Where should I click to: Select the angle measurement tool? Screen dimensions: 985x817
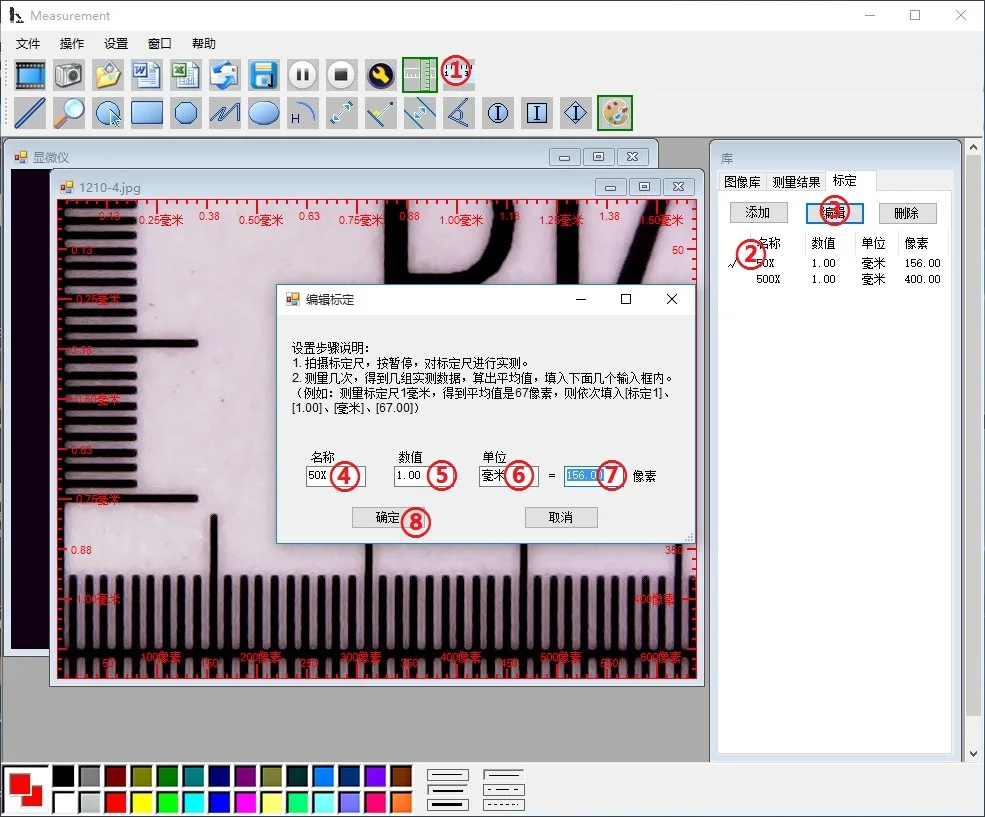coord(458,113)
